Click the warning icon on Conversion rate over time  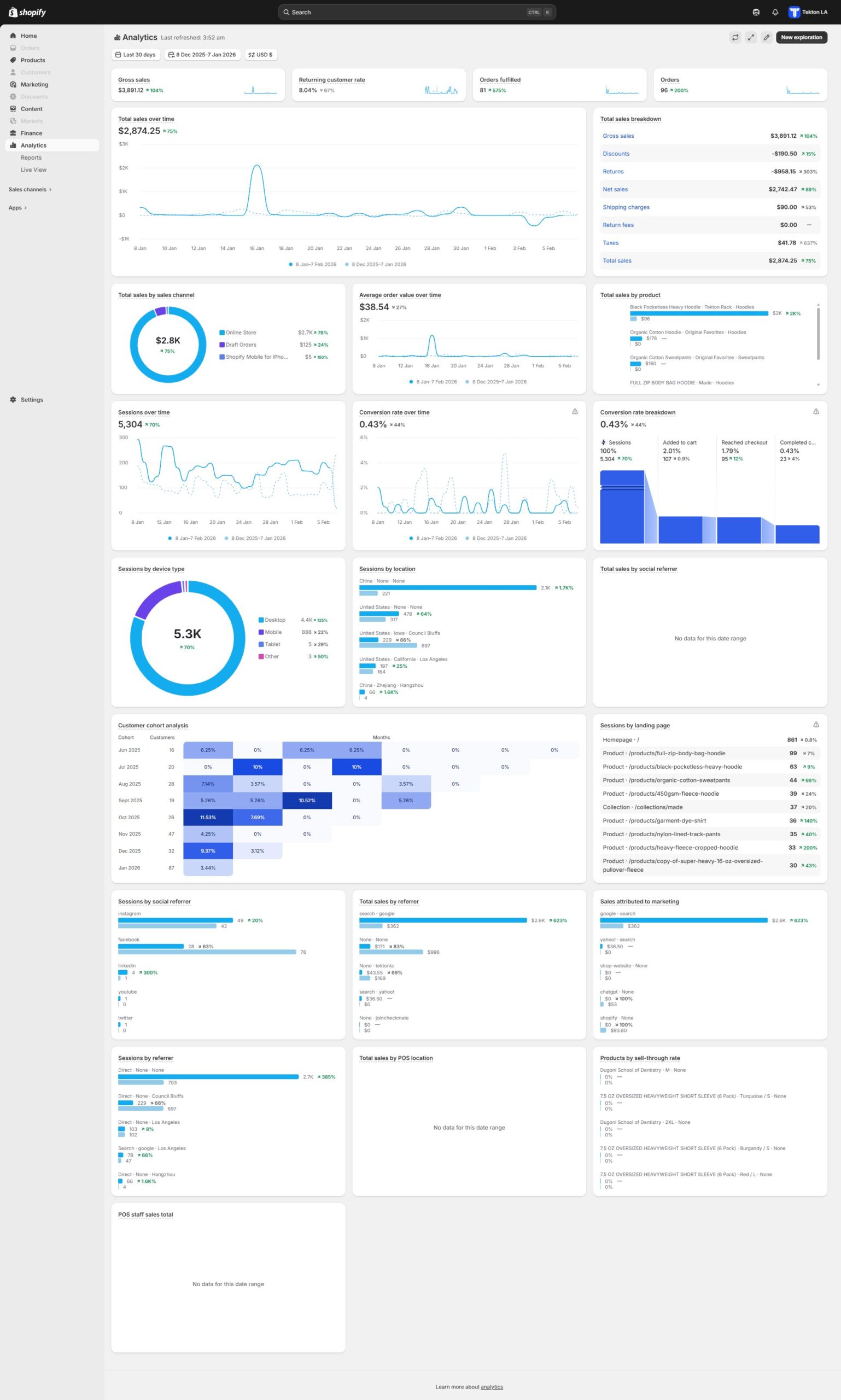coord(575,411)
